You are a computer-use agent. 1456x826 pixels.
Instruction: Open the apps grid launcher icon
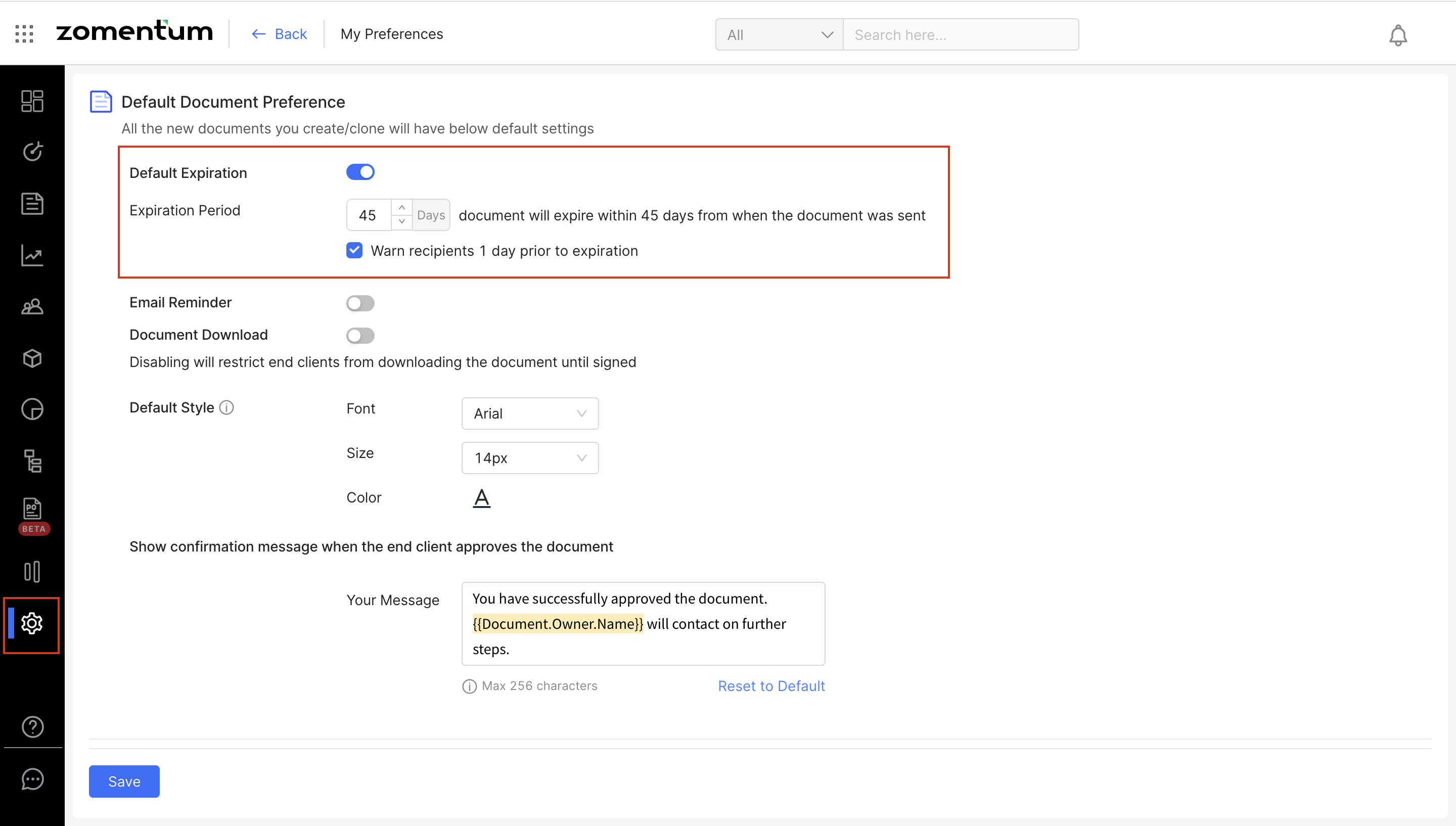click(24, 34)
